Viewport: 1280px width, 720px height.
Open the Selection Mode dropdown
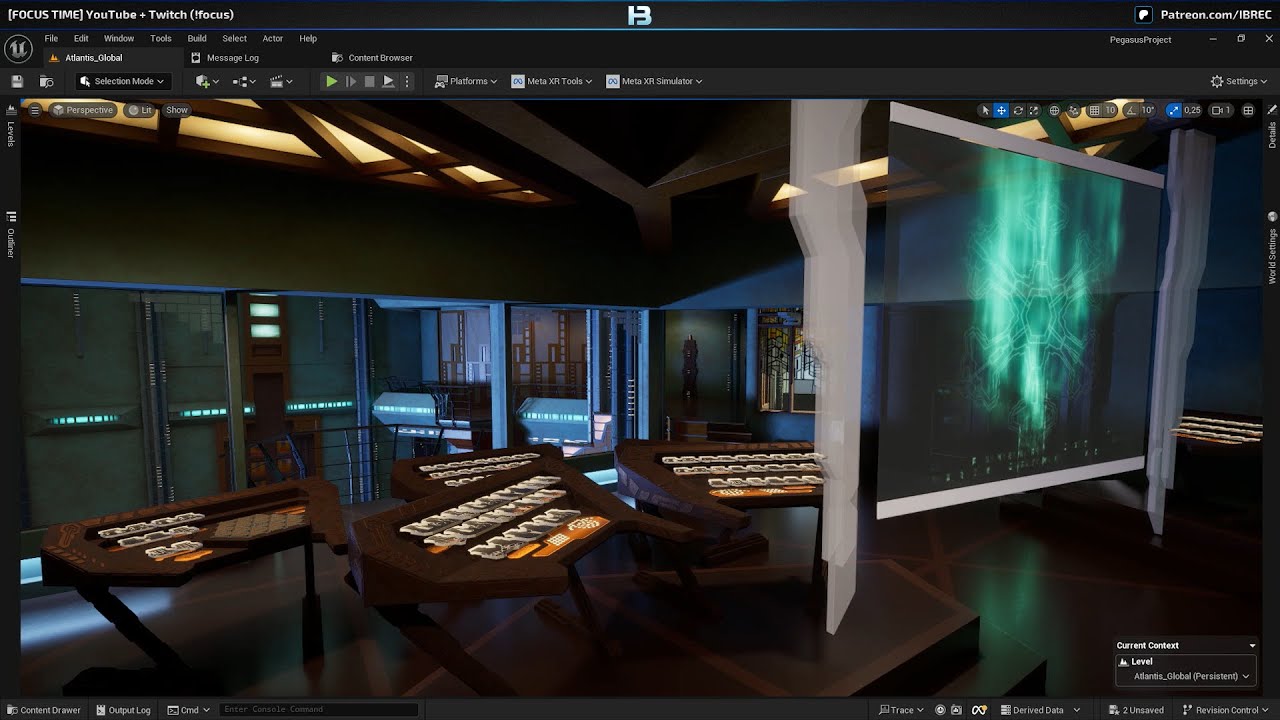coord(122,81)
